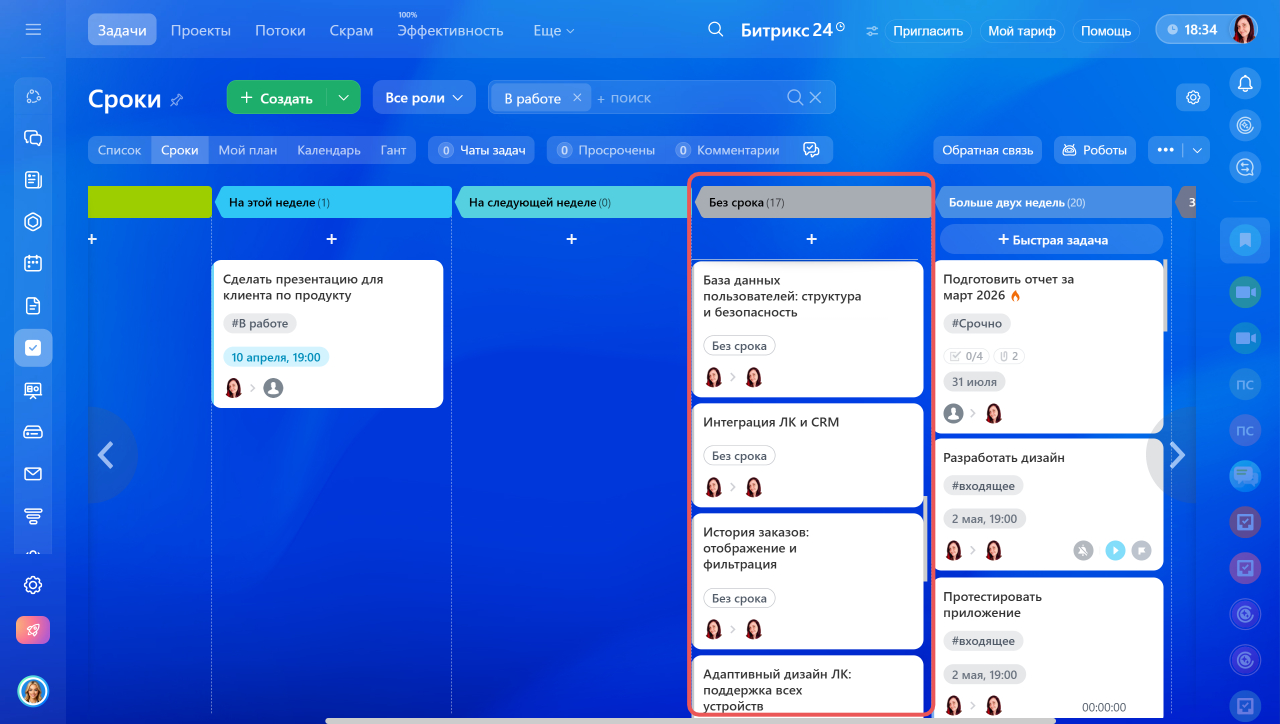1280x724 pixels.
Task: Toggle the Просрочены counter filter
Action: coord(606,150)
